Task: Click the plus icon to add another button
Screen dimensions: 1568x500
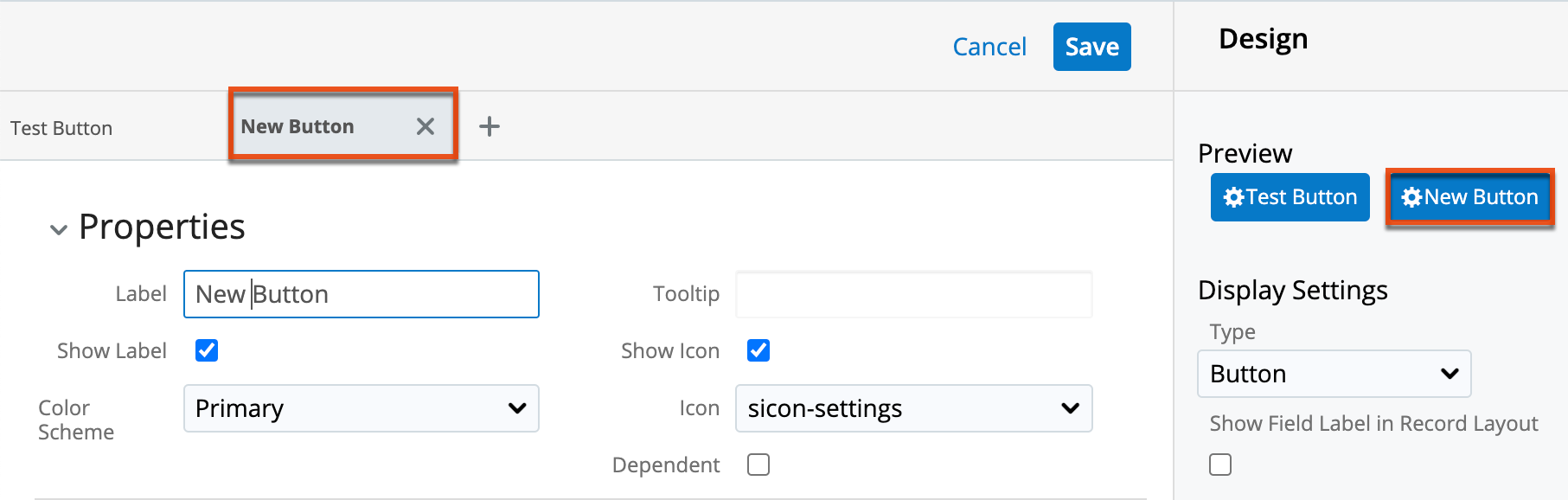Action: coord(489,126)
